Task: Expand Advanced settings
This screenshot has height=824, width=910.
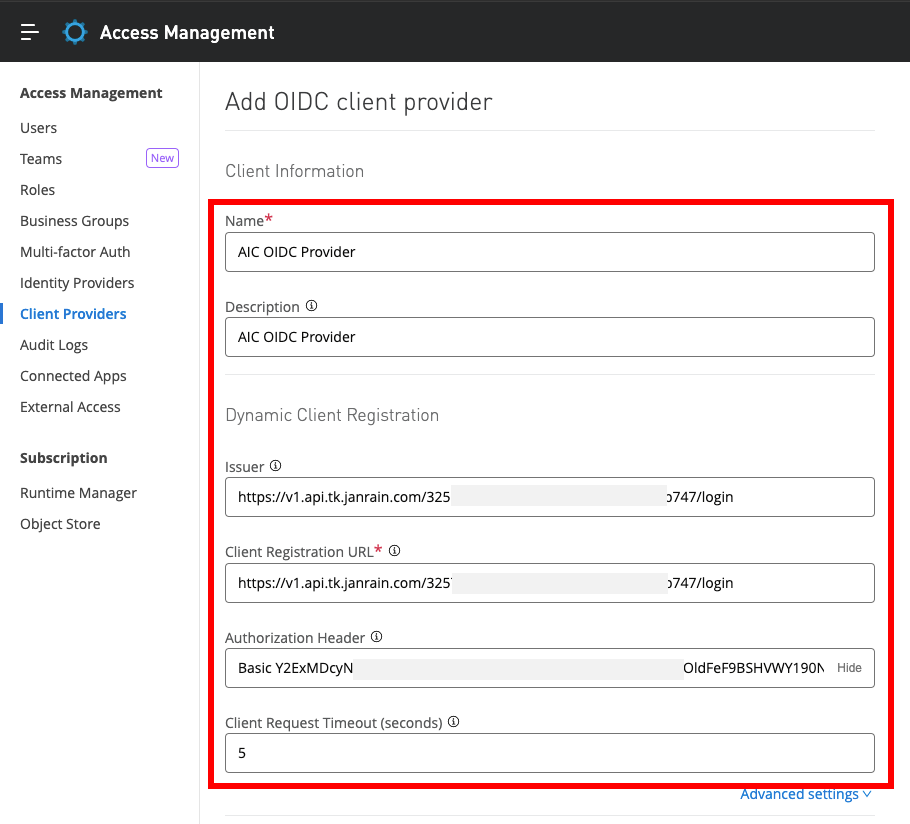Action: click(805, 794)
